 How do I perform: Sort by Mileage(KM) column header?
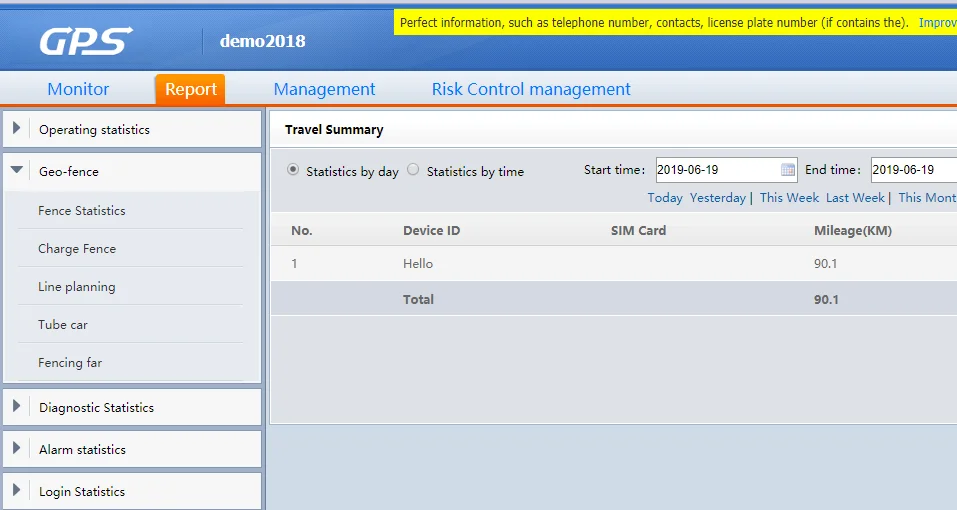click(852, 231)
